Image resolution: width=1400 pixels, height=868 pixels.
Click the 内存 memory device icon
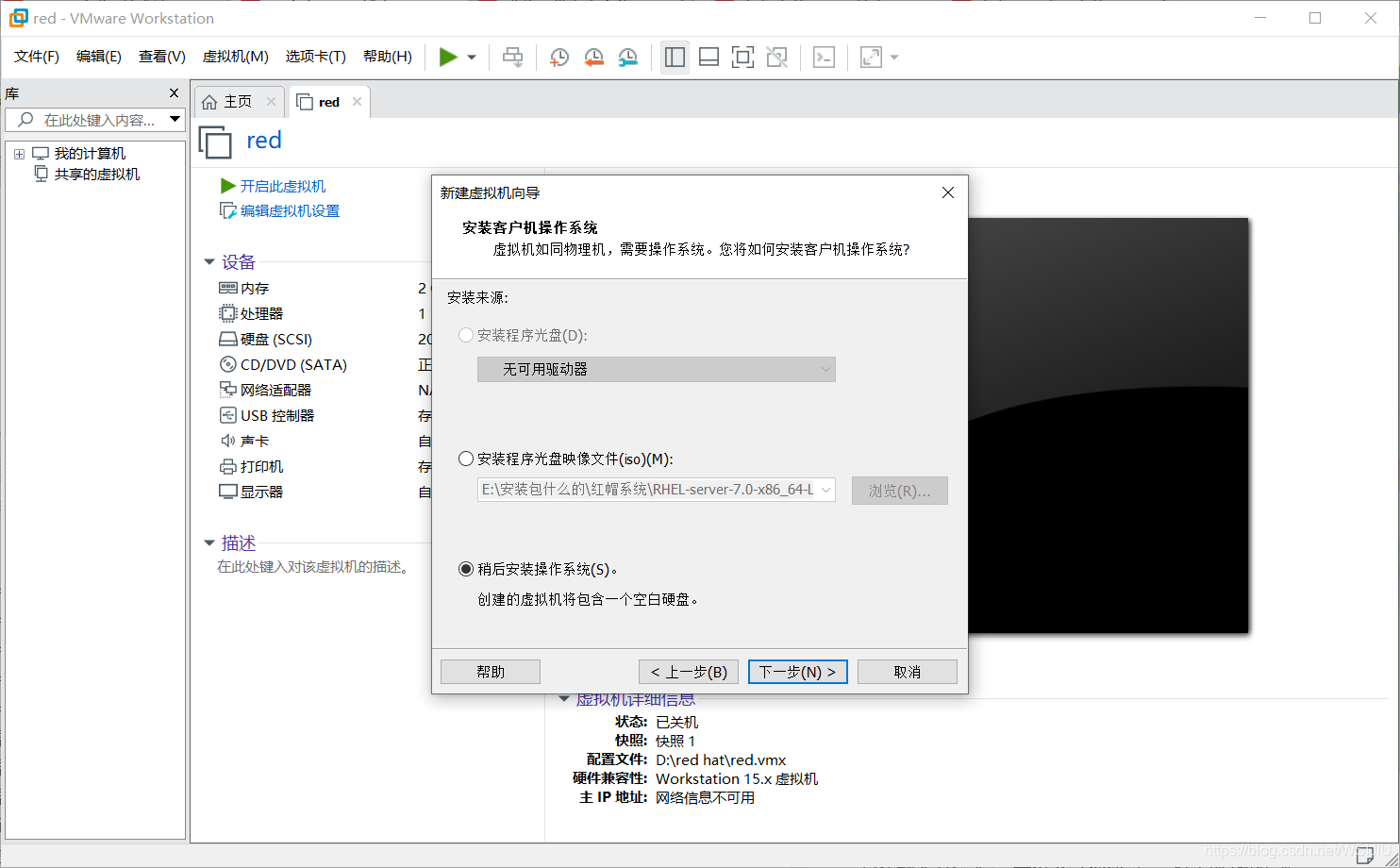(227, 289)
